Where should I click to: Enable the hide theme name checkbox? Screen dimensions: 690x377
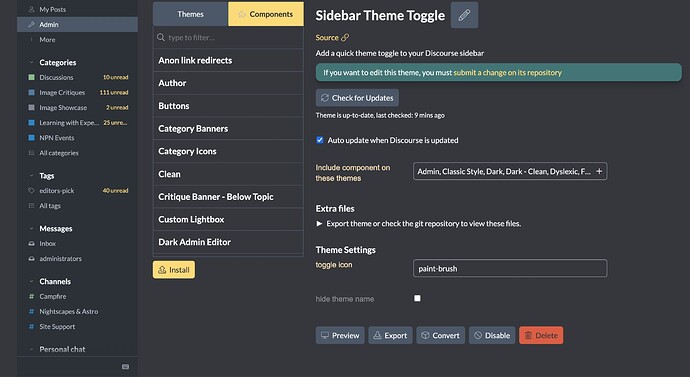point(417,298)
